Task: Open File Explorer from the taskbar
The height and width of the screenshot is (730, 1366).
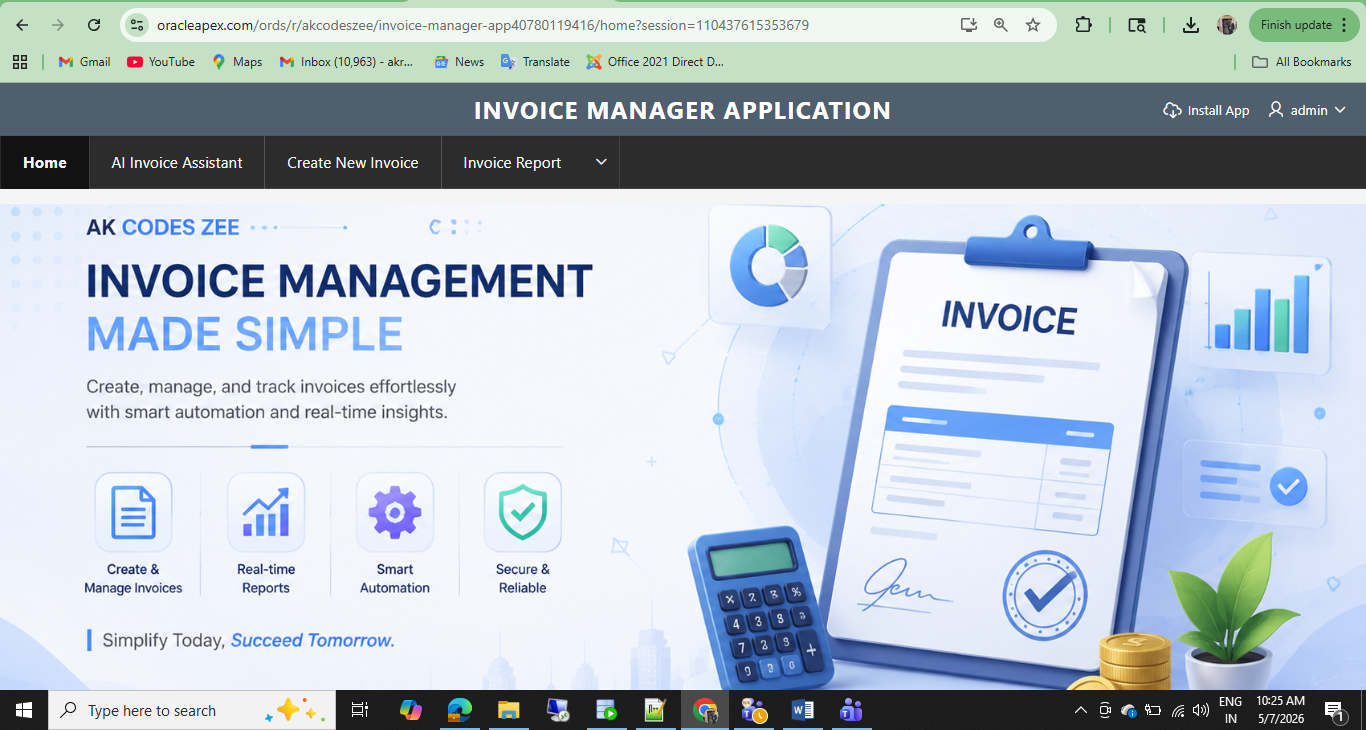Action: [x=508, y=710]
